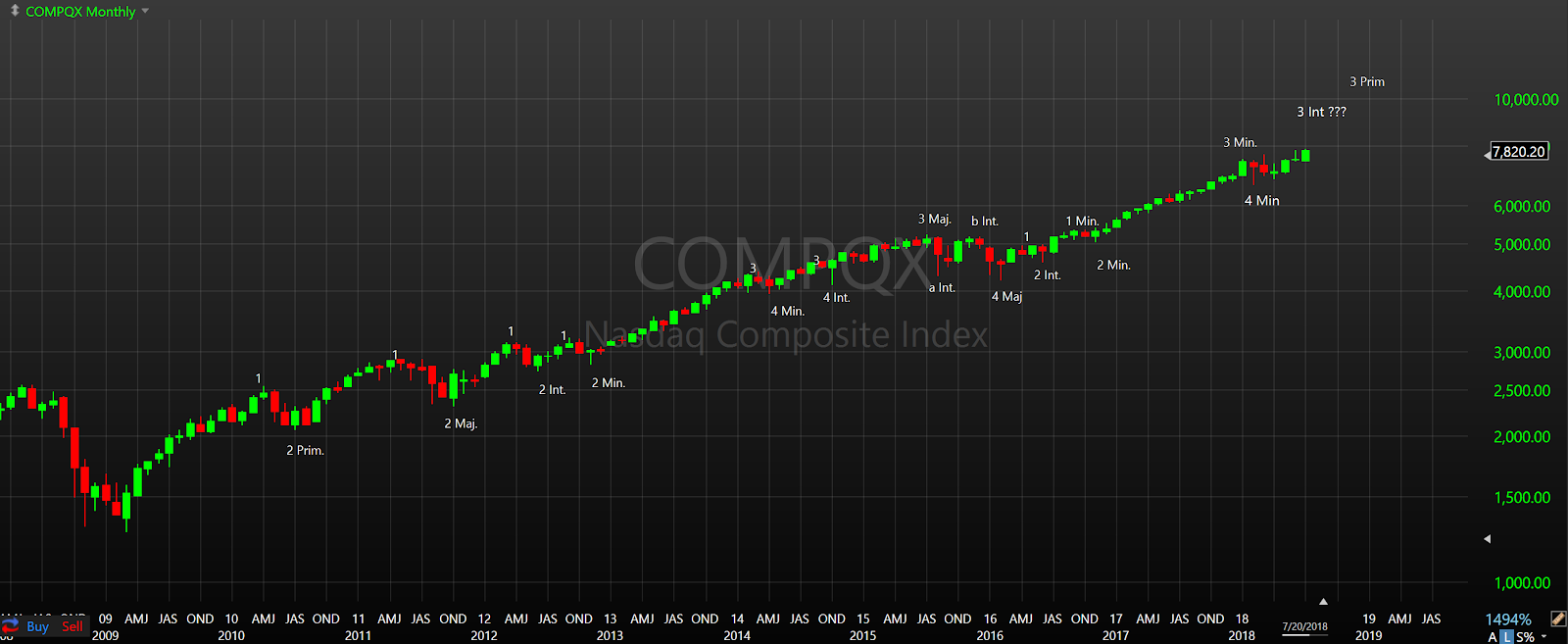Select the 'b Int.' annotation label

[984, 221]
